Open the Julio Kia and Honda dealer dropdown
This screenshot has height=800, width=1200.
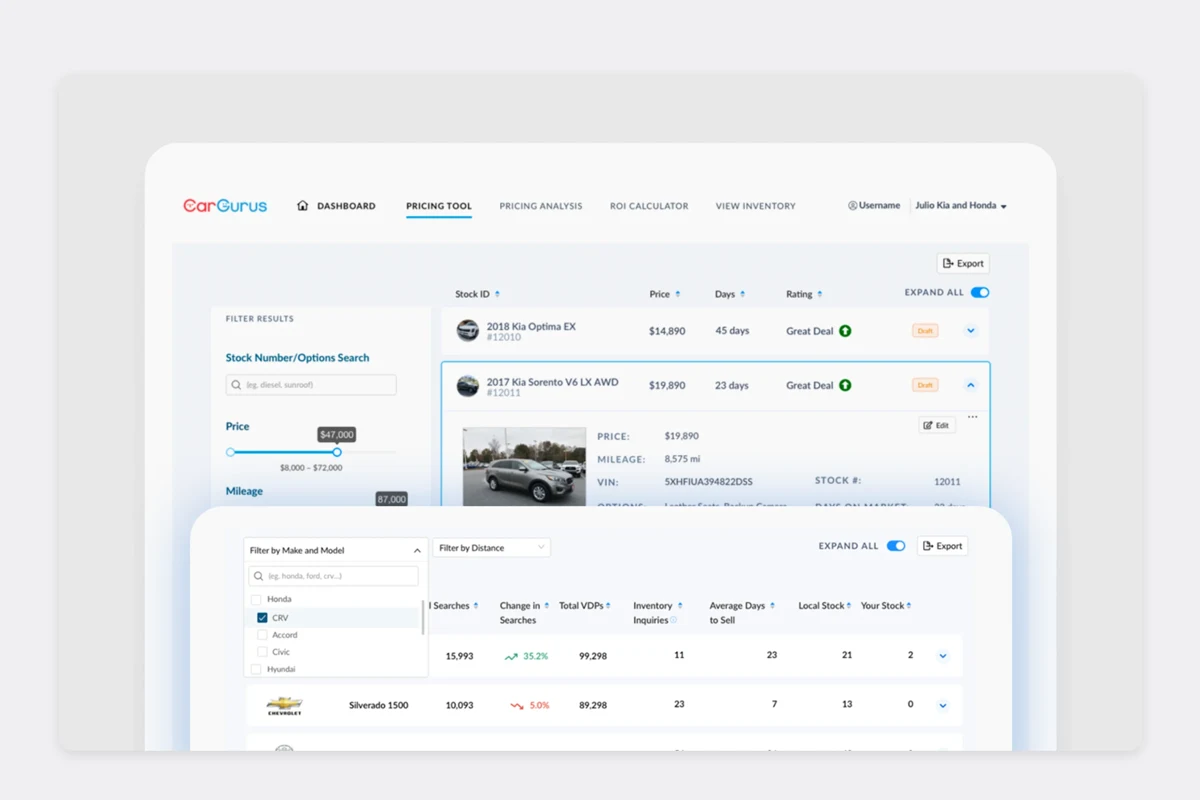961,205
